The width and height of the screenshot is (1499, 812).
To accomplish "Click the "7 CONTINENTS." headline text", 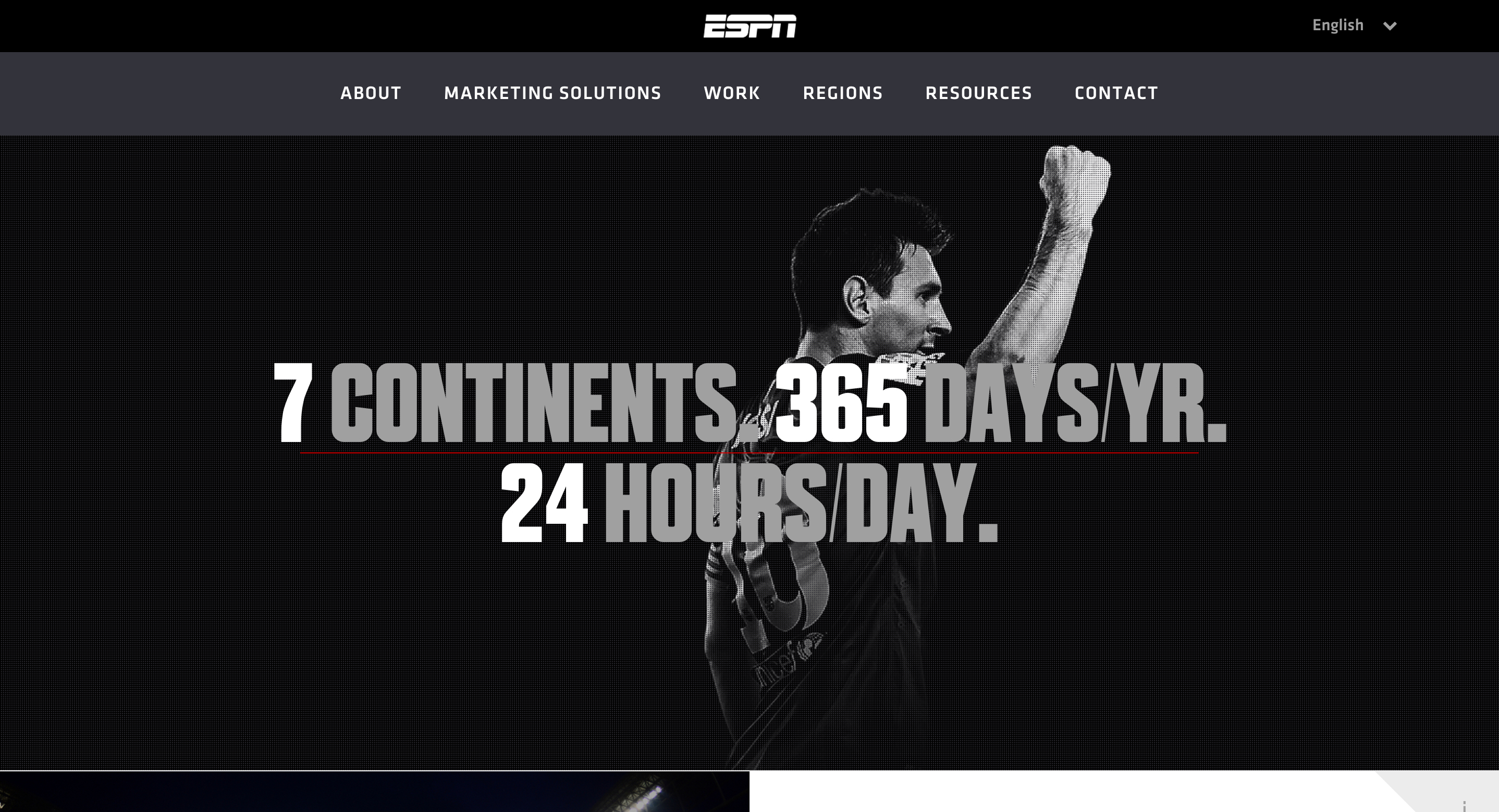I will tap(516, 403).
